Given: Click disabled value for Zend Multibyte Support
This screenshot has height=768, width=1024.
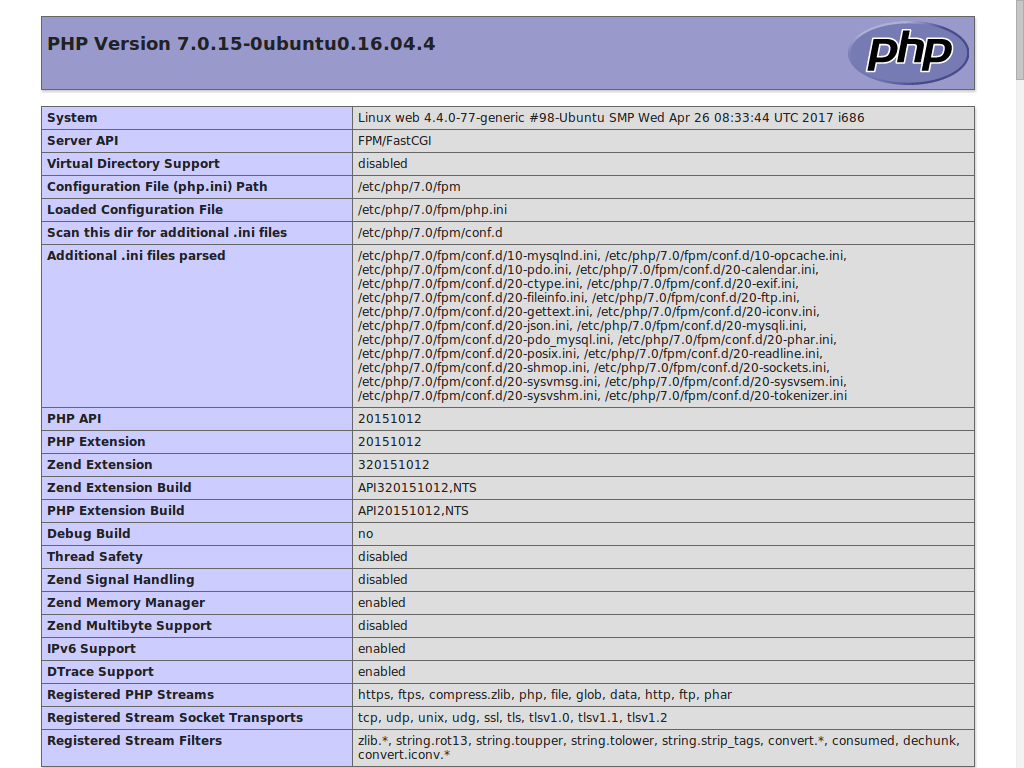Looking at the screenshot, I should (x=383, y=625).
